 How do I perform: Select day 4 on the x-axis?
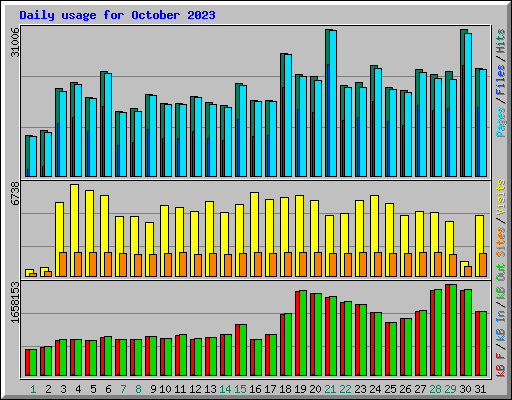tap(78, 389)
